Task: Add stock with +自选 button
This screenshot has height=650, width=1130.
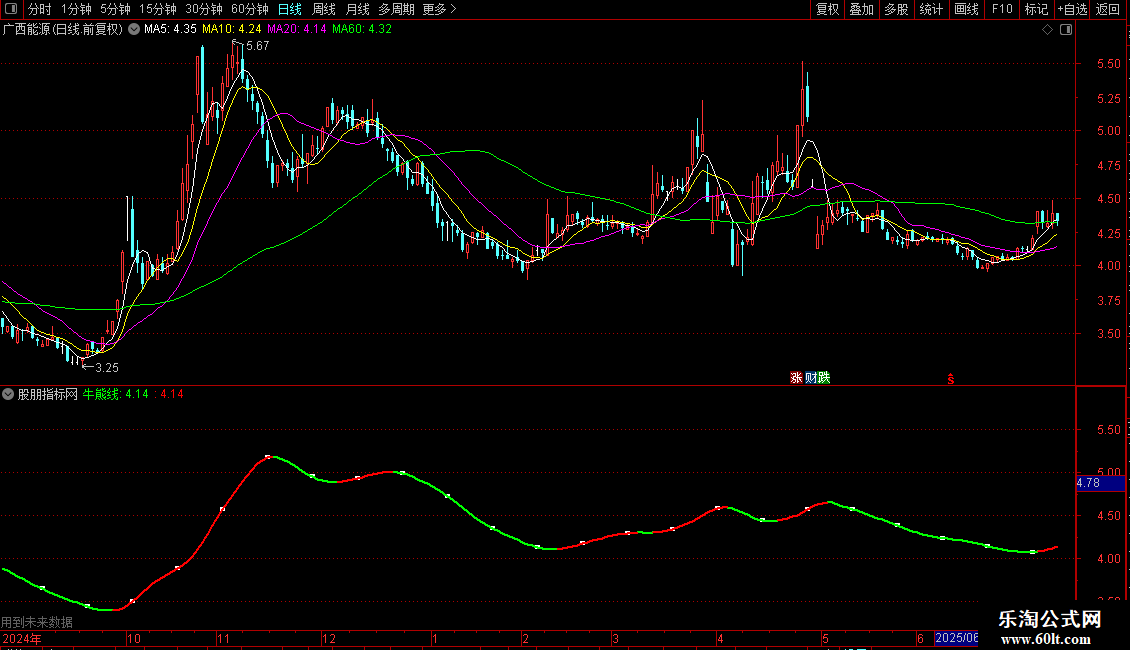Action: click(1072, 9)
